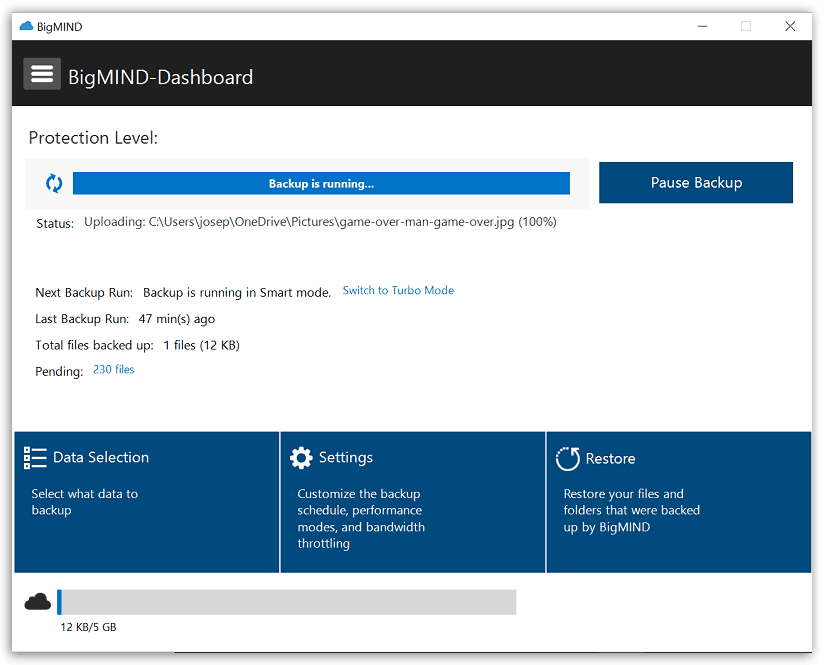The width and height of the screenshot is (824, 665).
Task: Click the Data Selection checklist icon
Action: point(35,458)
